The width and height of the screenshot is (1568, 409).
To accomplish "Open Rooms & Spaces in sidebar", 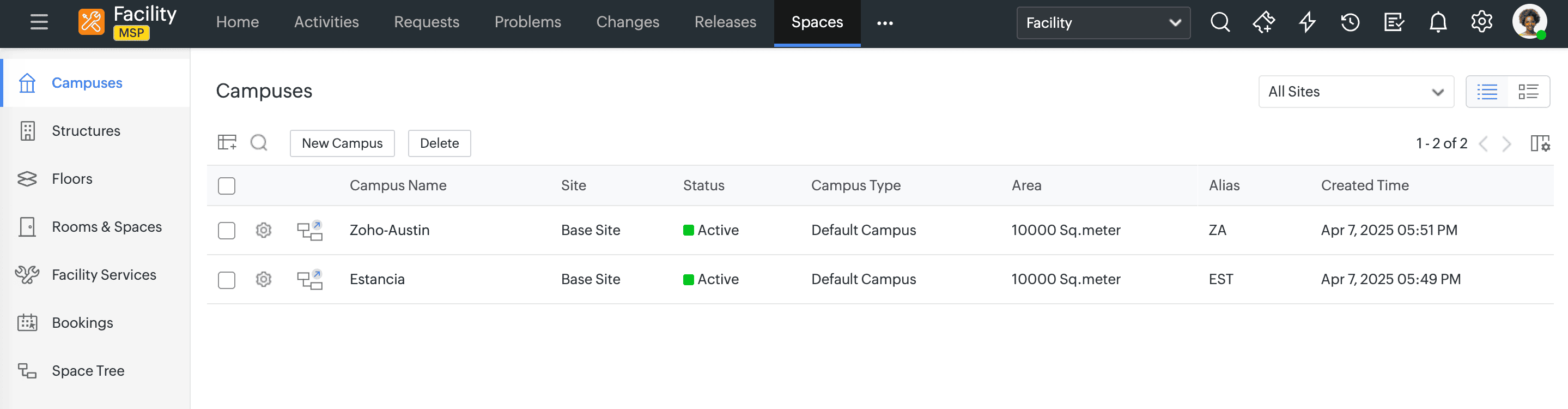I will tap(107, 227).
